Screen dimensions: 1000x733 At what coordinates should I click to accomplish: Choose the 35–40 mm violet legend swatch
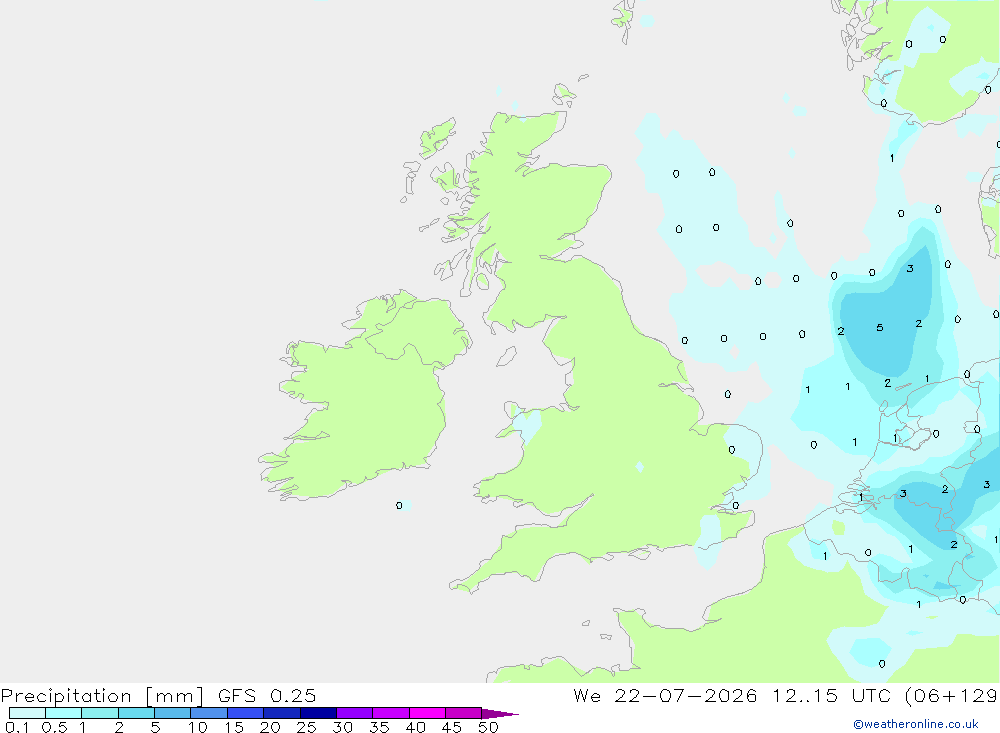pos(391,713)
